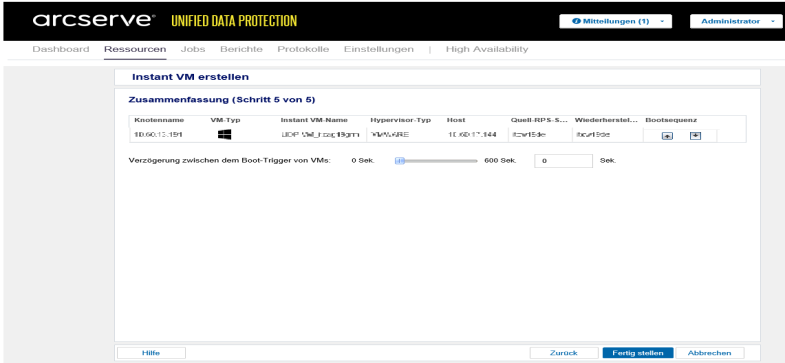Open the Protokolle tab
Viewport: 785px width, 363px height.
pyautogui.click(x=303, y=49)
